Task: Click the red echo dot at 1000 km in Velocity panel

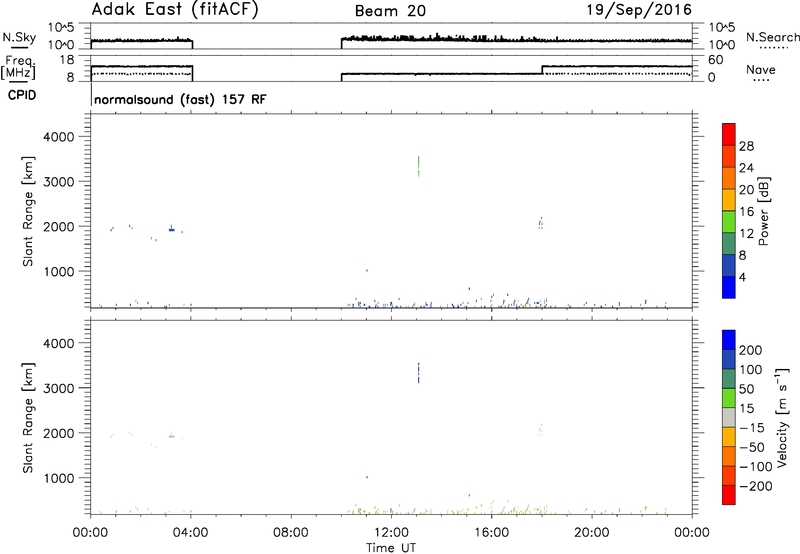Action: click(x=366, y=477)
